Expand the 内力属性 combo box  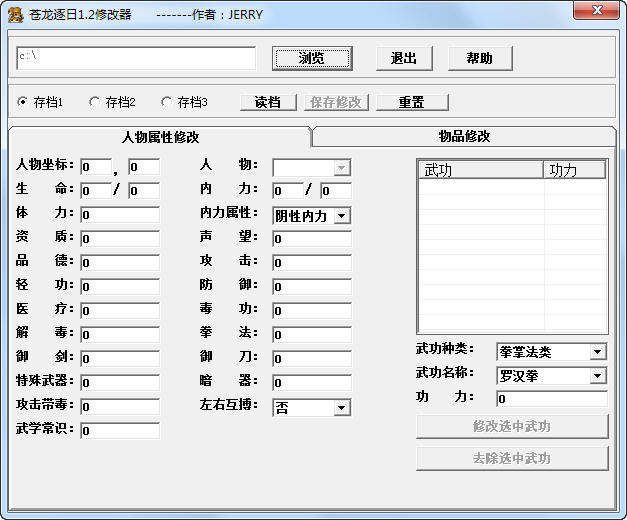click(x=341, y=216)
